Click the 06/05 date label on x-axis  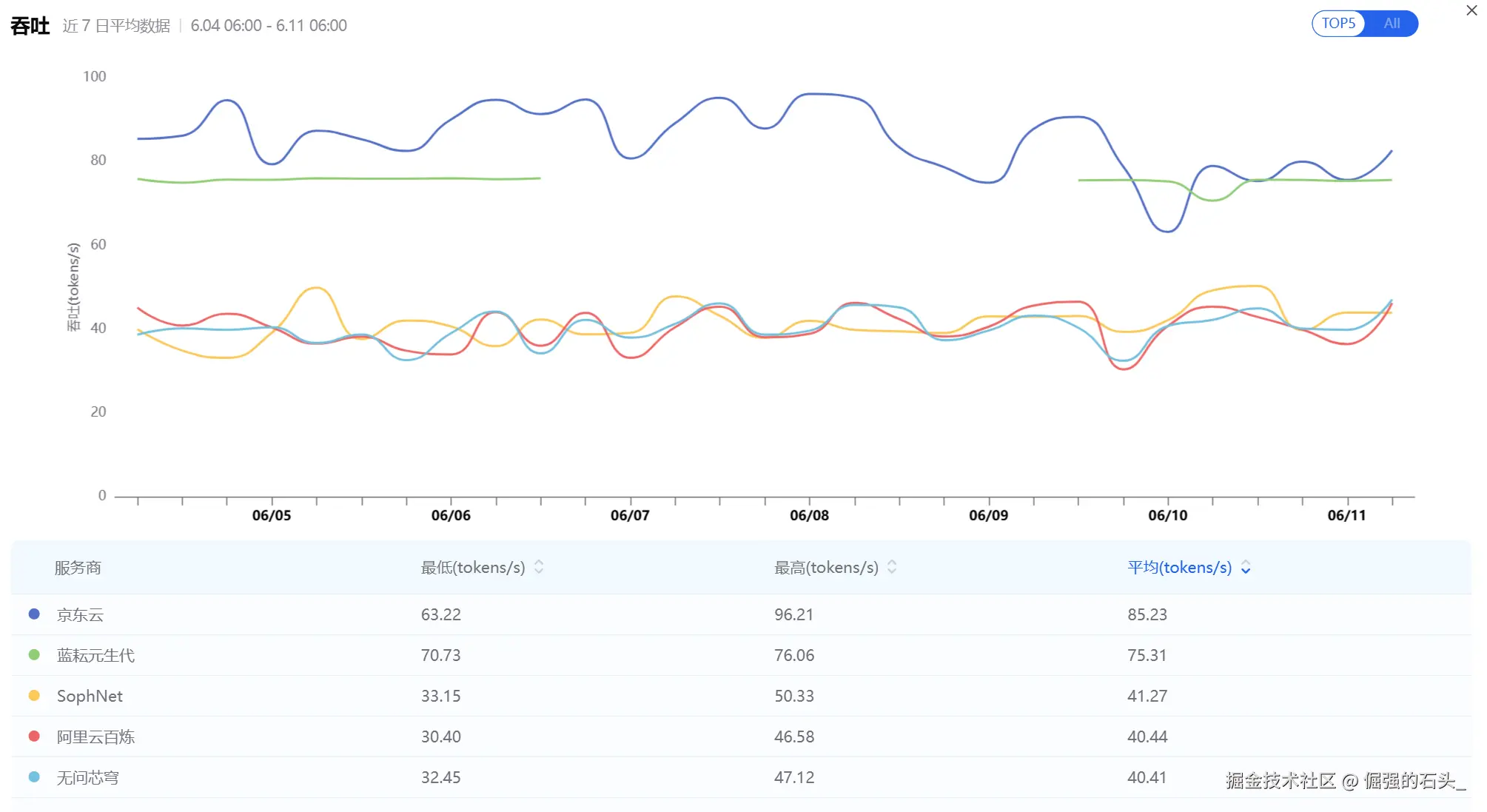[272, 515]
